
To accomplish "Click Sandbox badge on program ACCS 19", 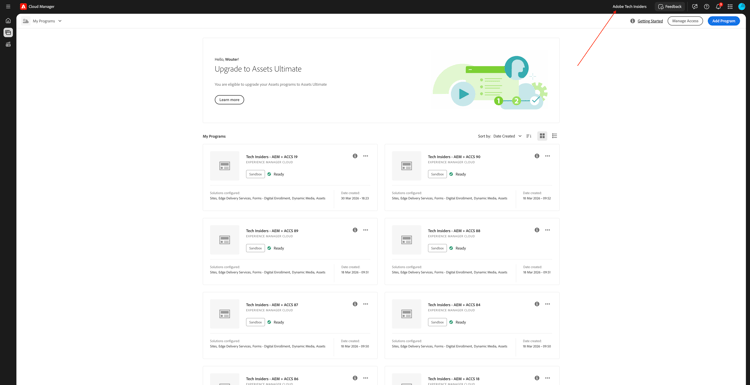I will (x=255, y=174).
